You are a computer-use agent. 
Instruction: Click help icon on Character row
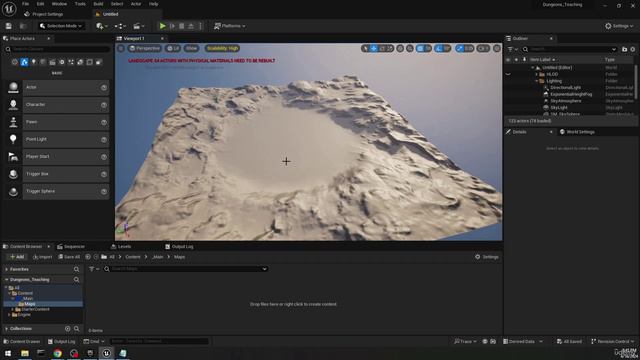104,105
